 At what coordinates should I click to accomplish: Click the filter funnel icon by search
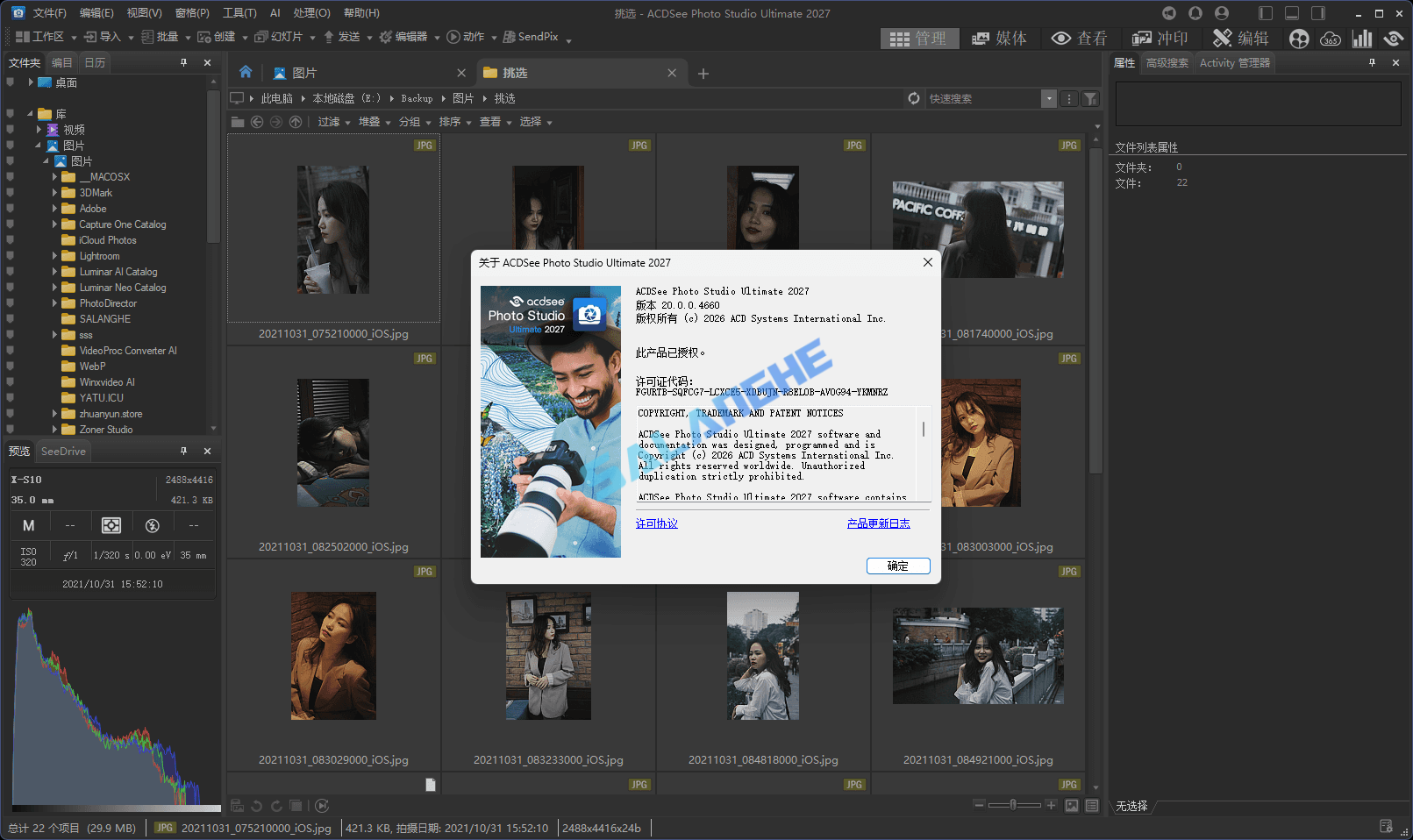tap(1090, 99)
